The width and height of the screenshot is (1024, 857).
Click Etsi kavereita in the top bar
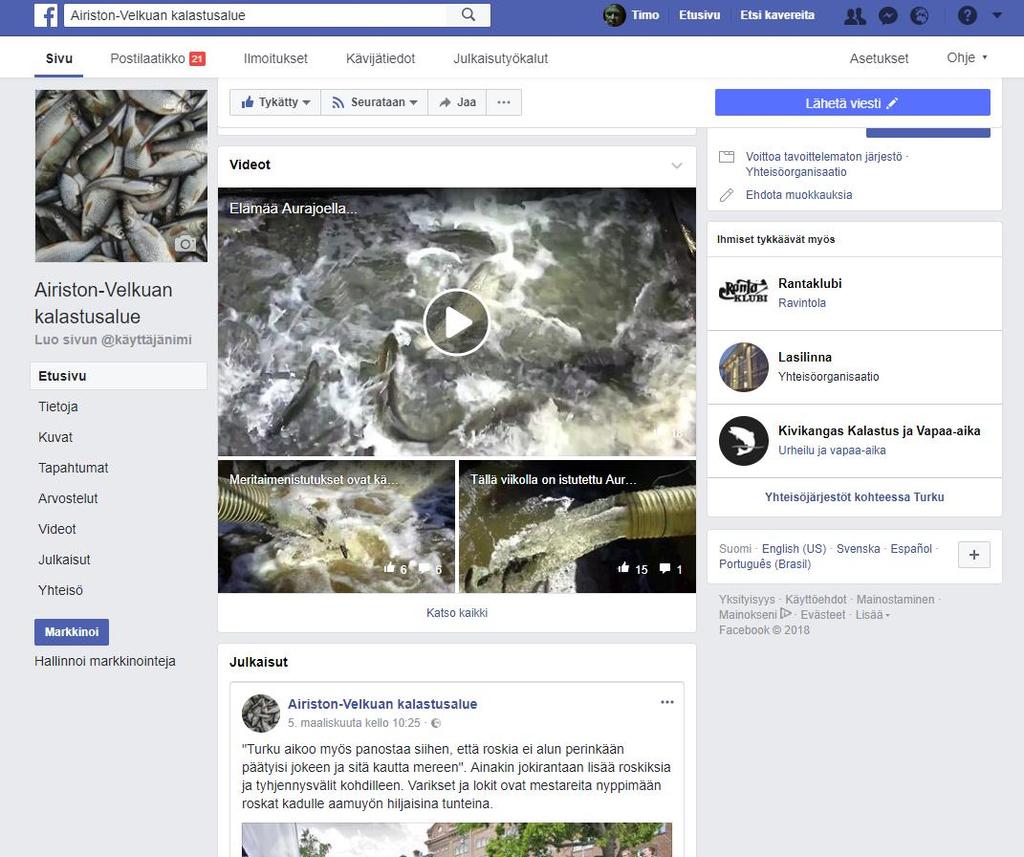[777, 15]
